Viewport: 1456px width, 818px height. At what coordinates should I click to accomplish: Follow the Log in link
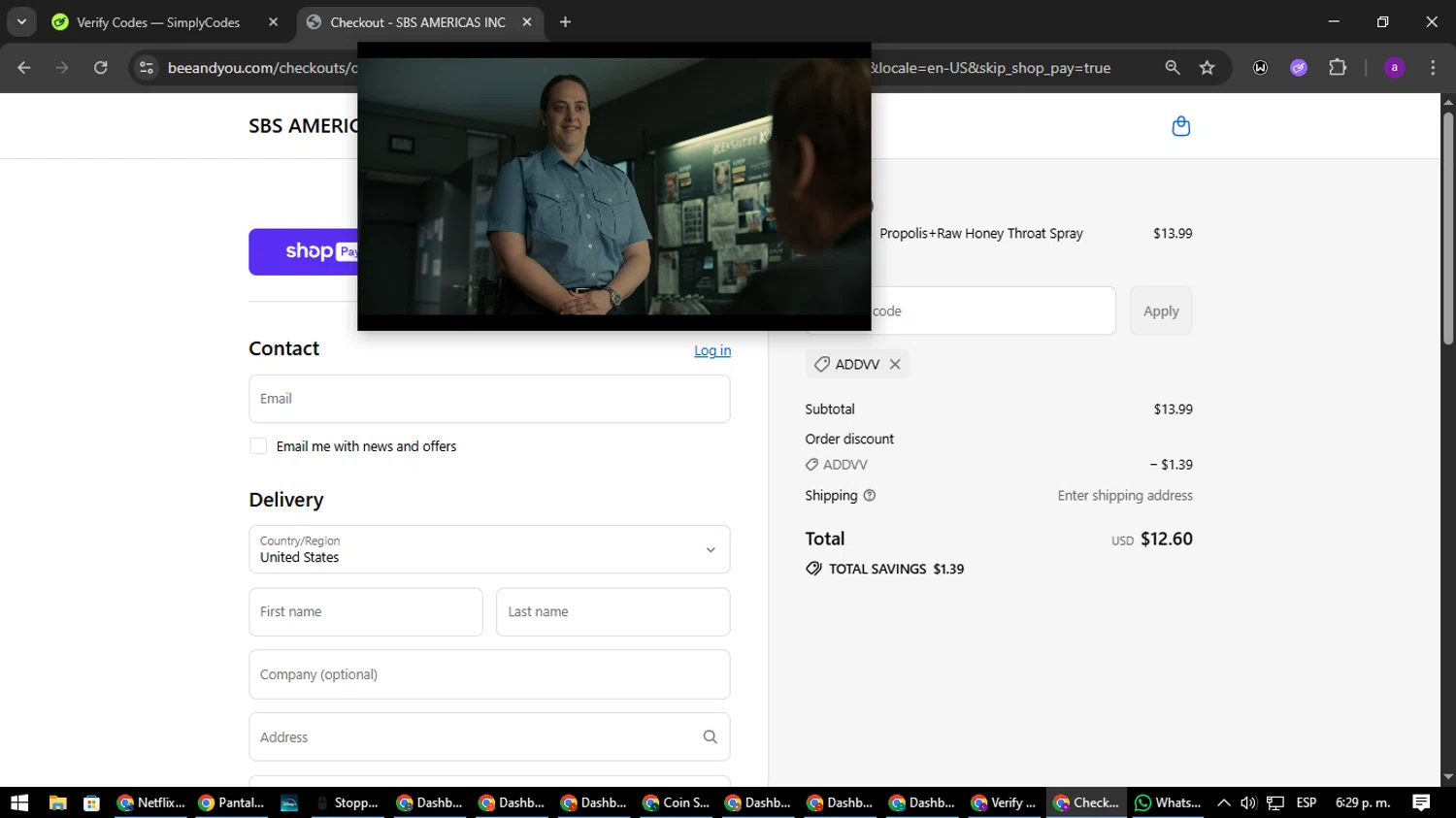click(x=712, y=350)
